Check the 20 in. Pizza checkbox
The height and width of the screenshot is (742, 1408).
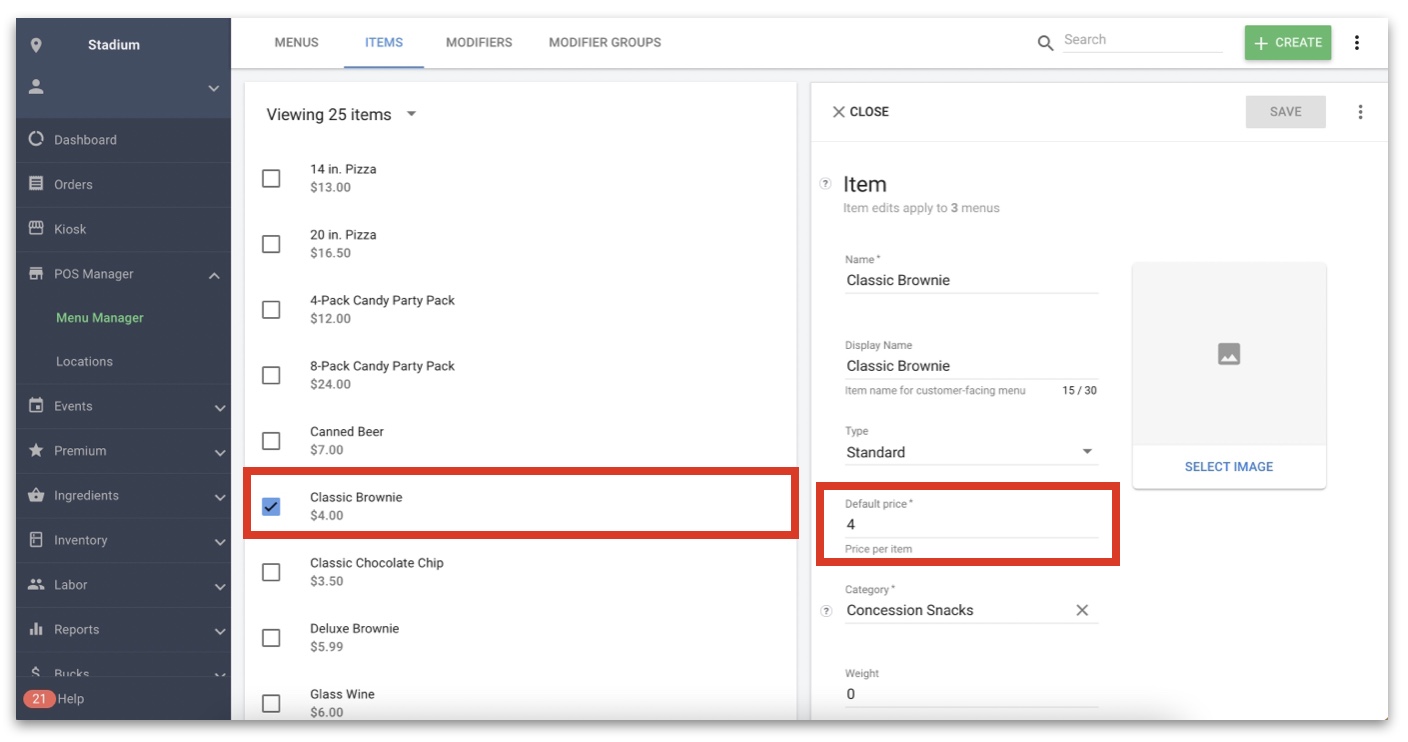coord(271,244)
